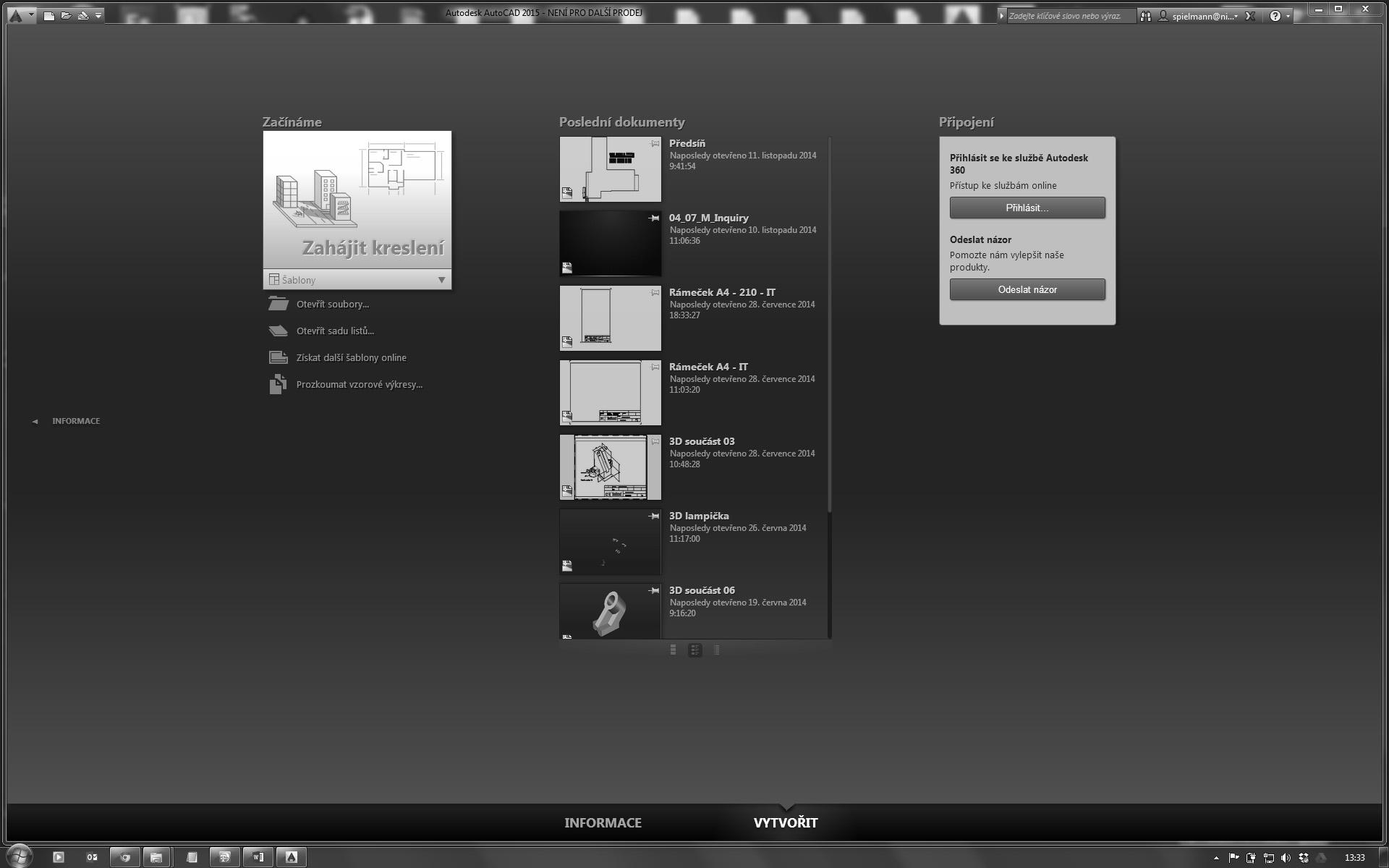The width and height of the screenshot is (1389, 868).
Task: Click the Odeslat názor feedback button
Action: coord(1027,289)
